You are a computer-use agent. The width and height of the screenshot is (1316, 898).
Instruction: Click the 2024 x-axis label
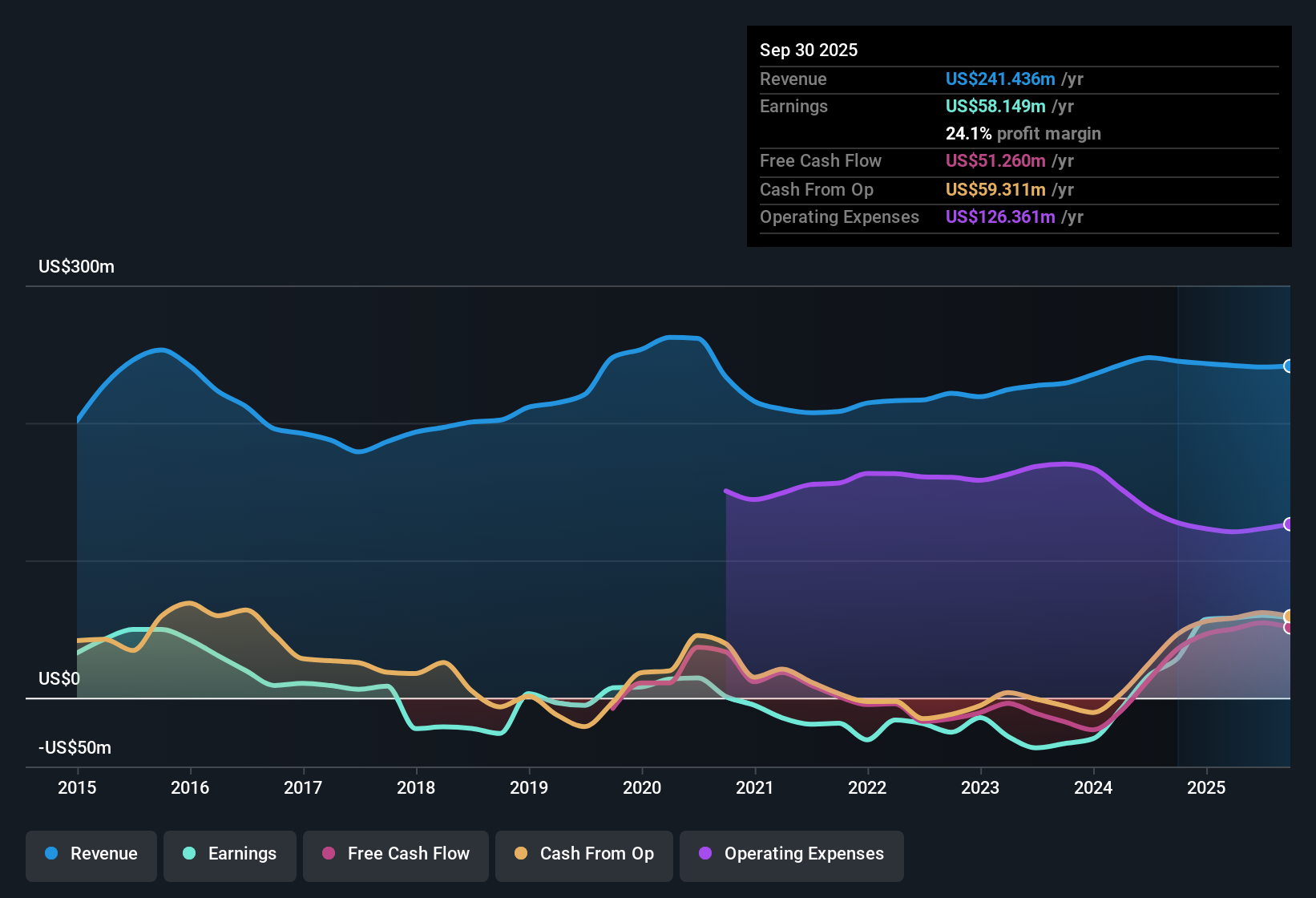click(x=1093, y=787)
